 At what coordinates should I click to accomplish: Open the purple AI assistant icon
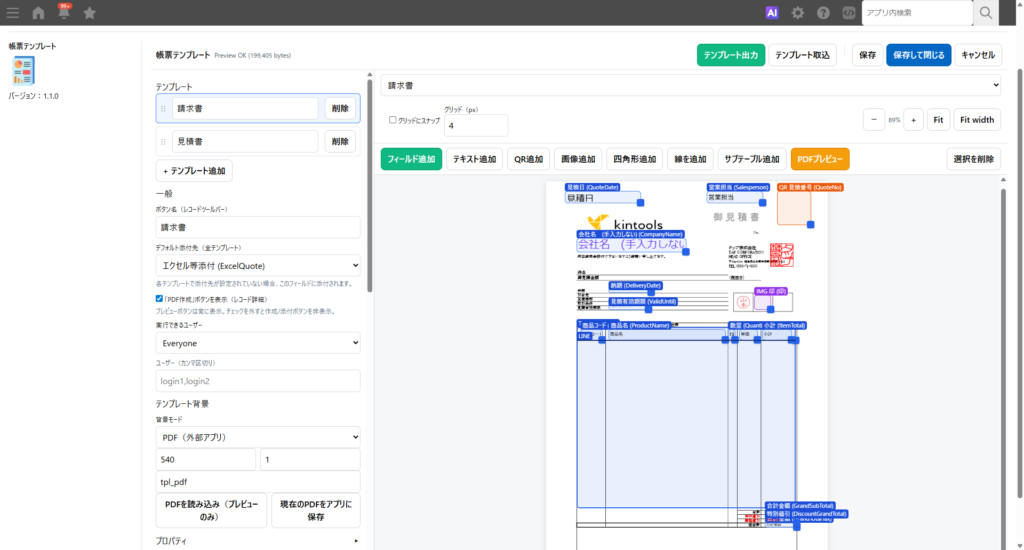771,13
